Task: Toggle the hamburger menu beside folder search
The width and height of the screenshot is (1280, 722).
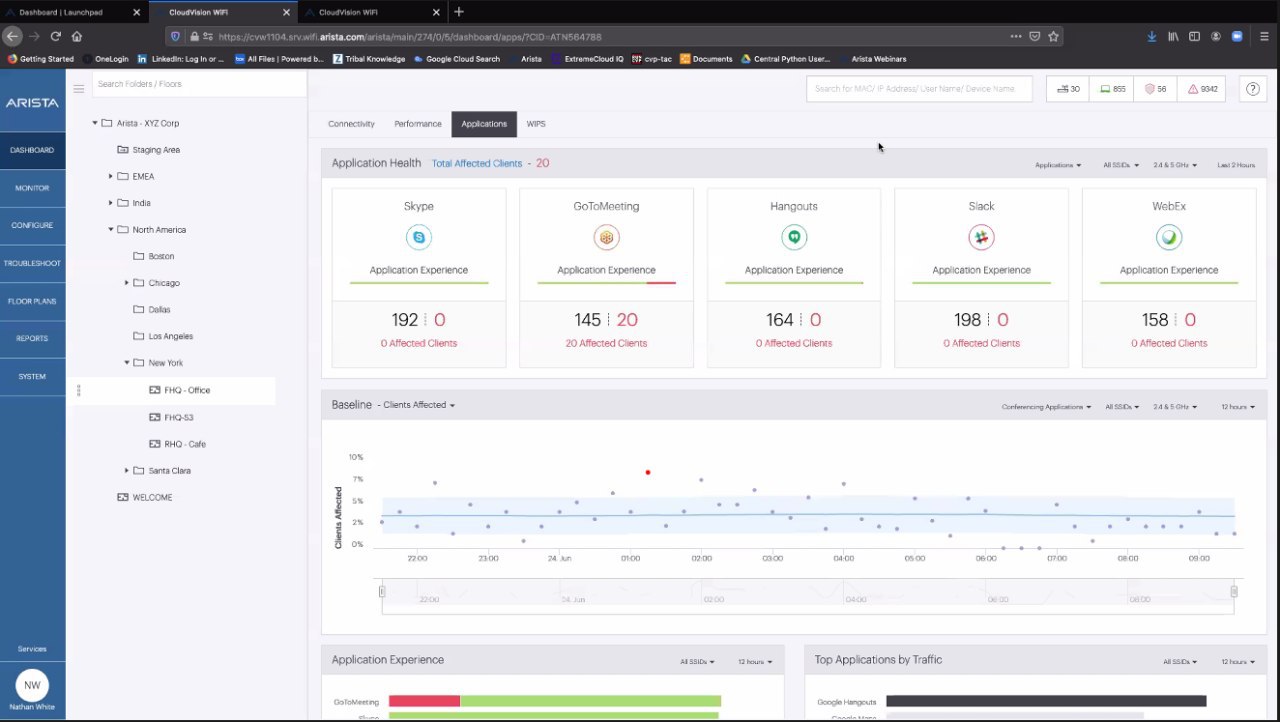Action: (79, 89)
